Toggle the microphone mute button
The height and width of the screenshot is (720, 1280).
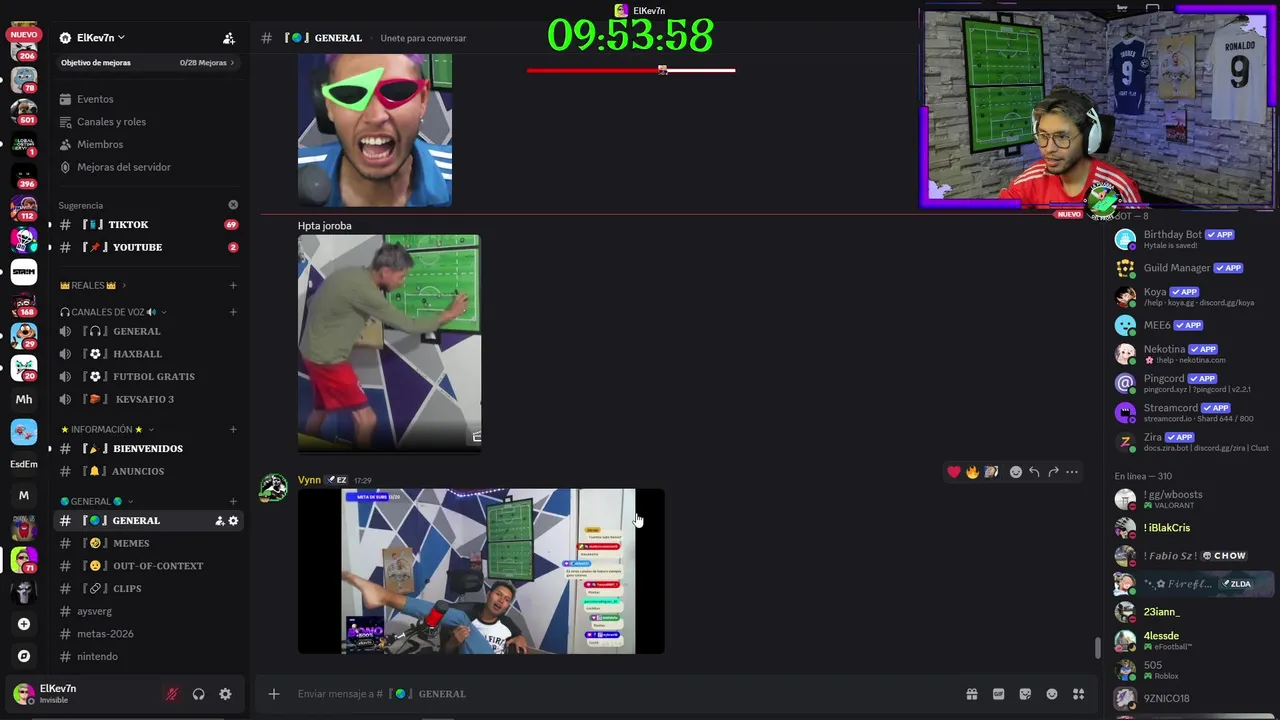tap(172, 694)
